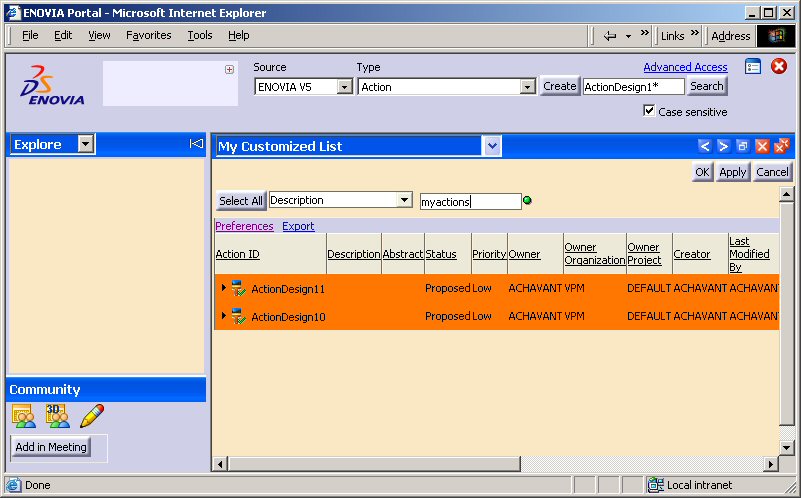Viewport: 801px width, 498px height.
Task: Sort by the Owner Organization column header
Action: click(x=595, y=254)
